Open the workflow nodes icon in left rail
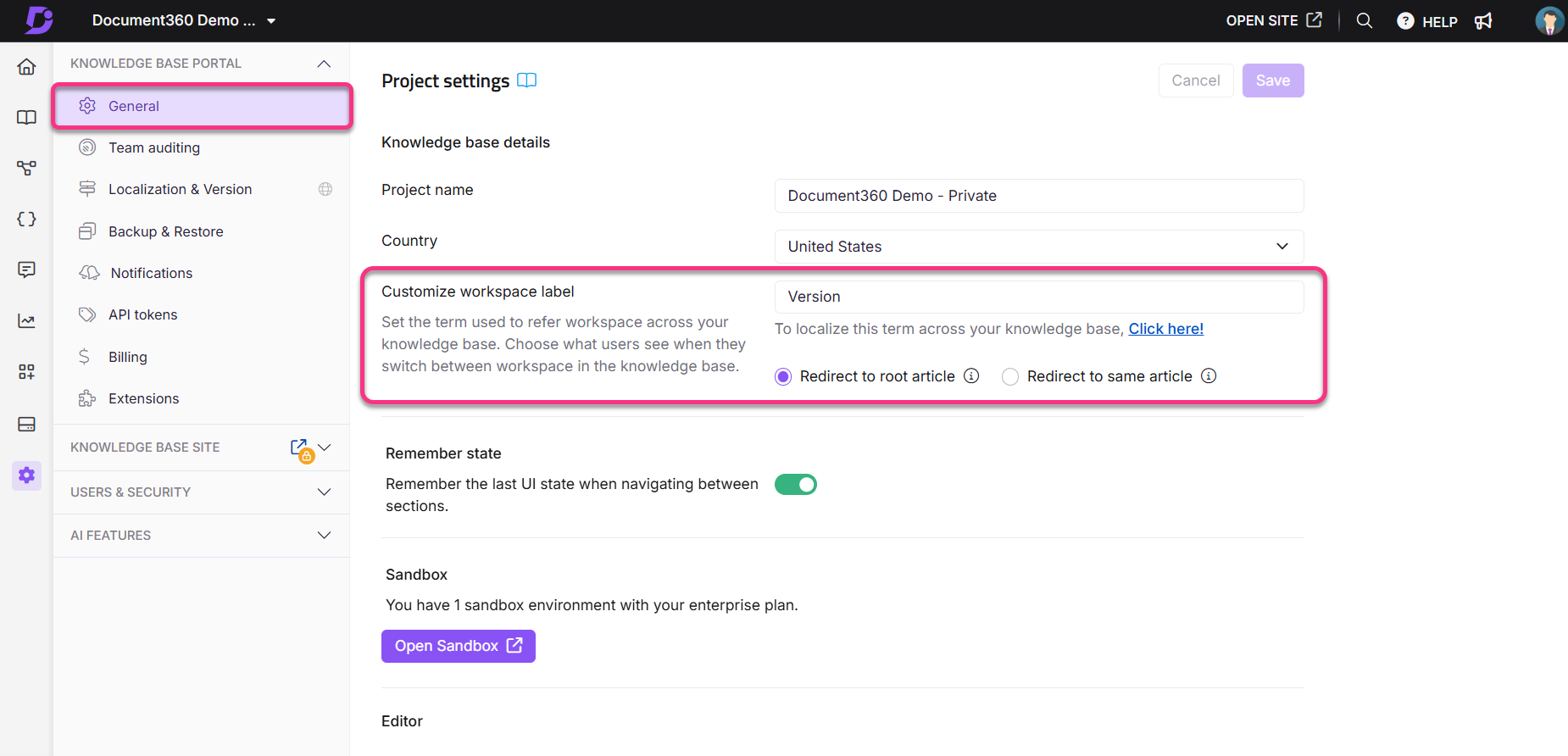Screen dimensions: 1568x756 26,168
